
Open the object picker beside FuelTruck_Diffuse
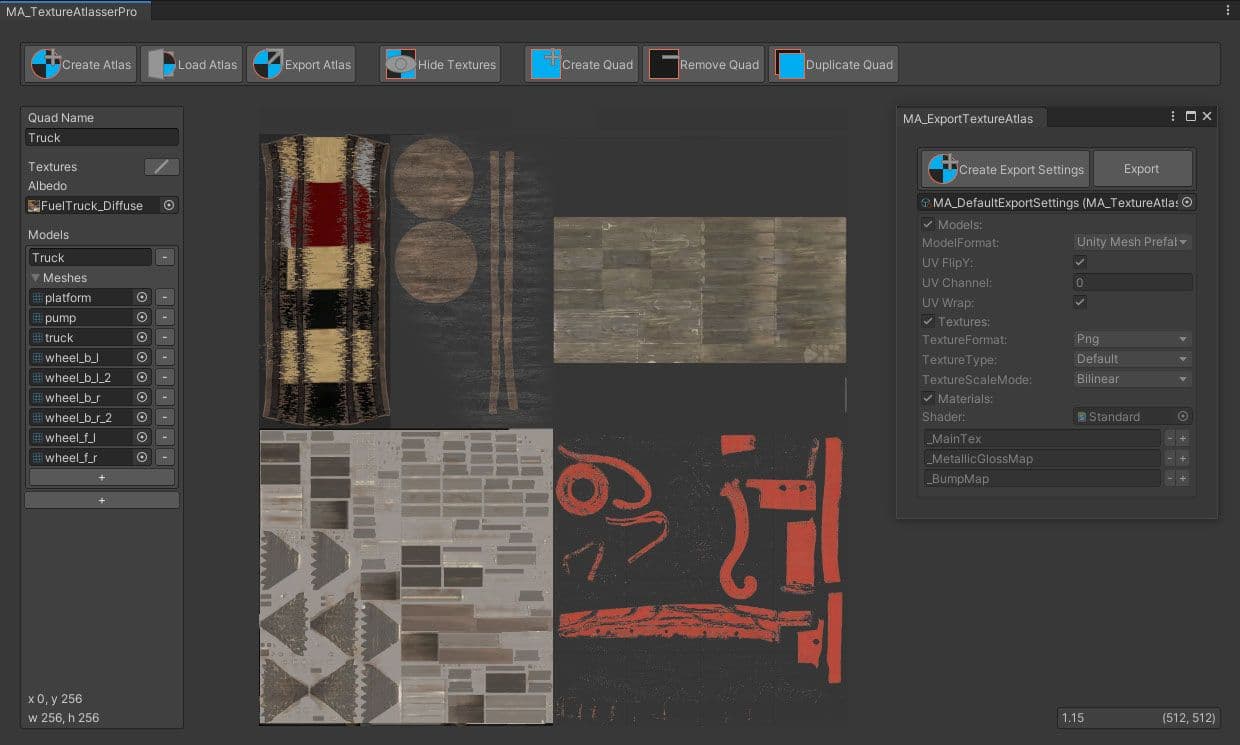[x=170, y=205]
